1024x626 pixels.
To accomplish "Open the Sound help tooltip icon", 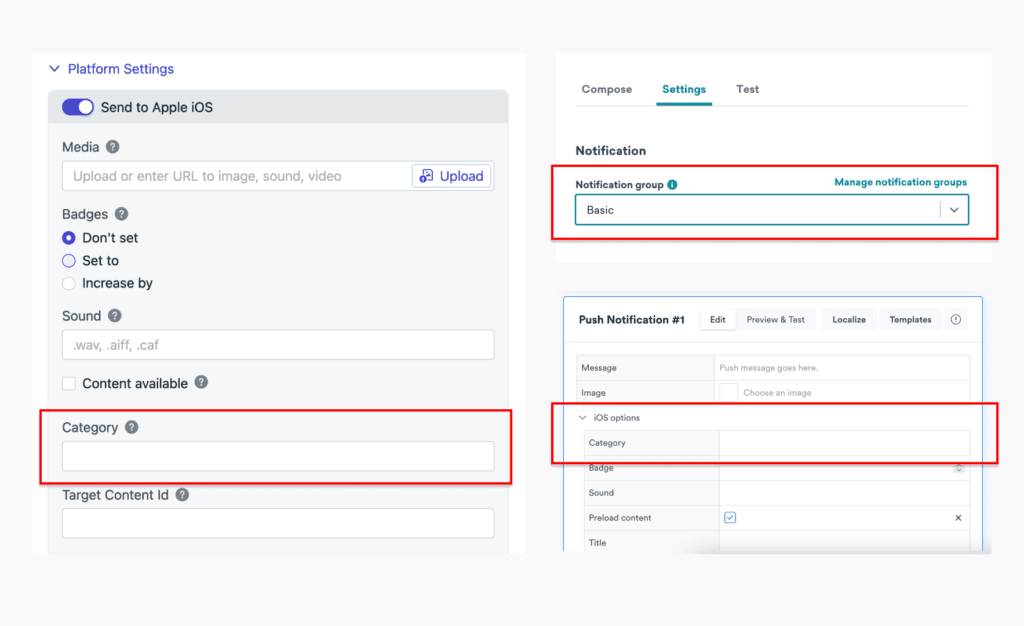I will 115,316.
